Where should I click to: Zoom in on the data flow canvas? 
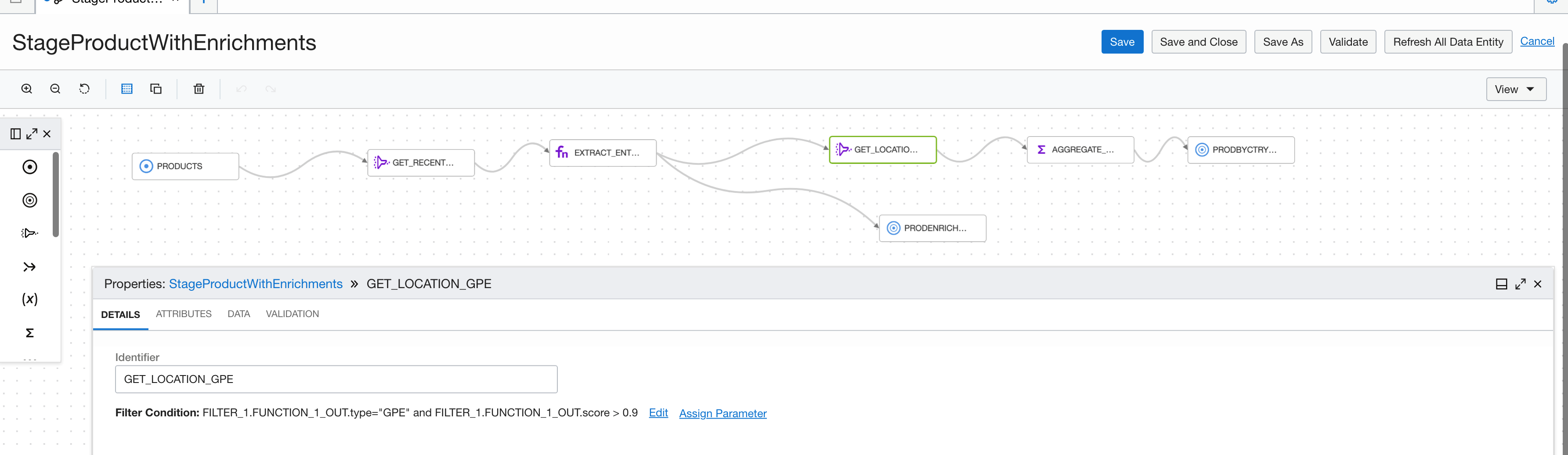(x=26, y=88)
